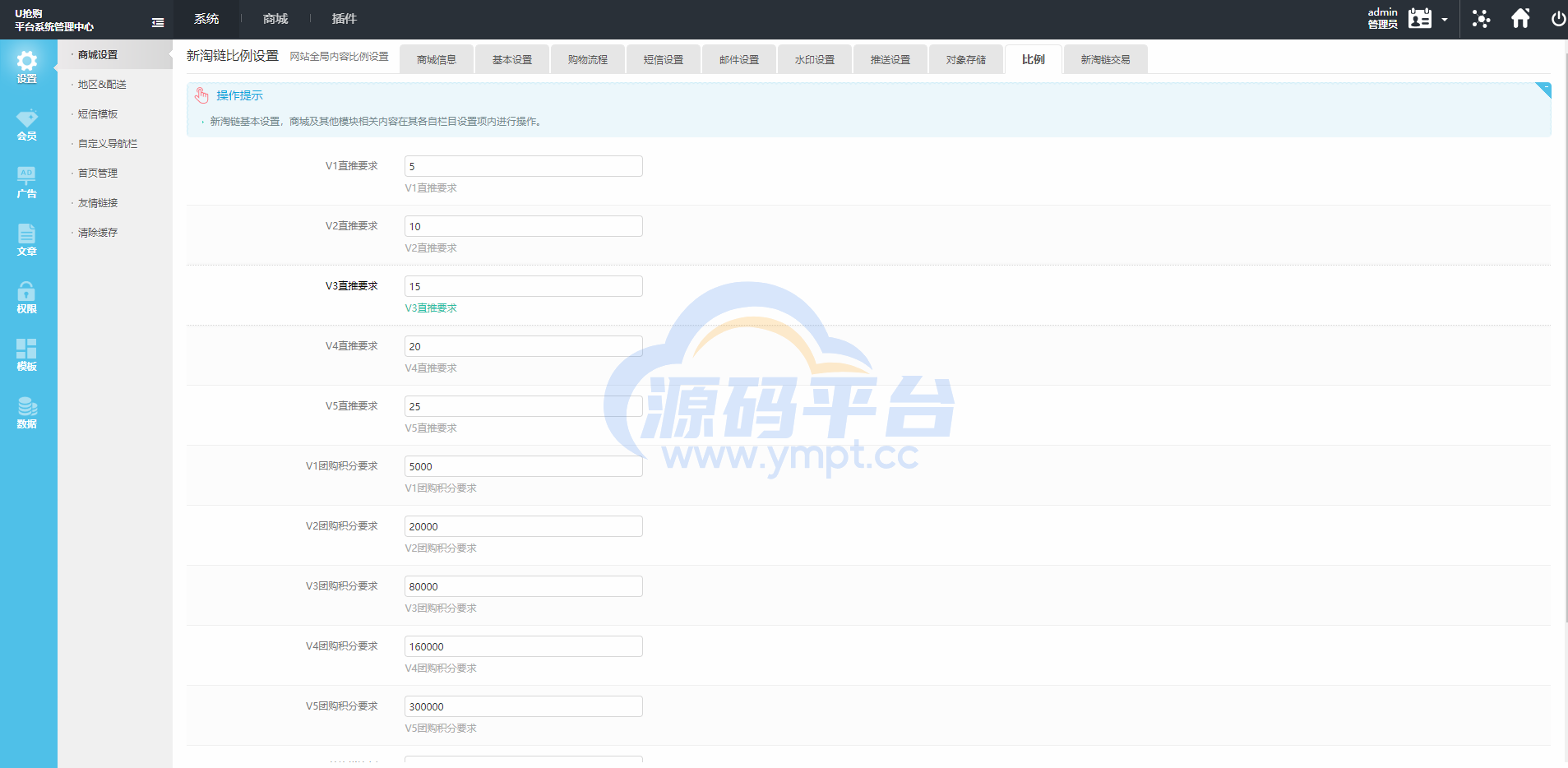Switch to the 邮件设置 tab

click(739, 59)
